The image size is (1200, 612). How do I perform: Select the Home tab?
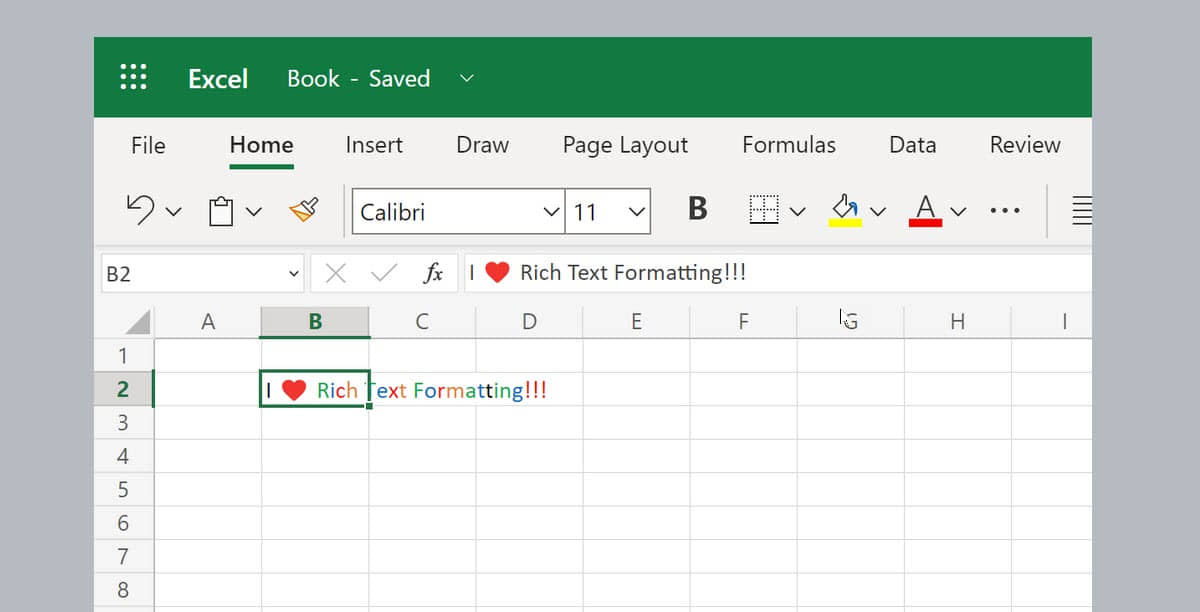(261, 145)
